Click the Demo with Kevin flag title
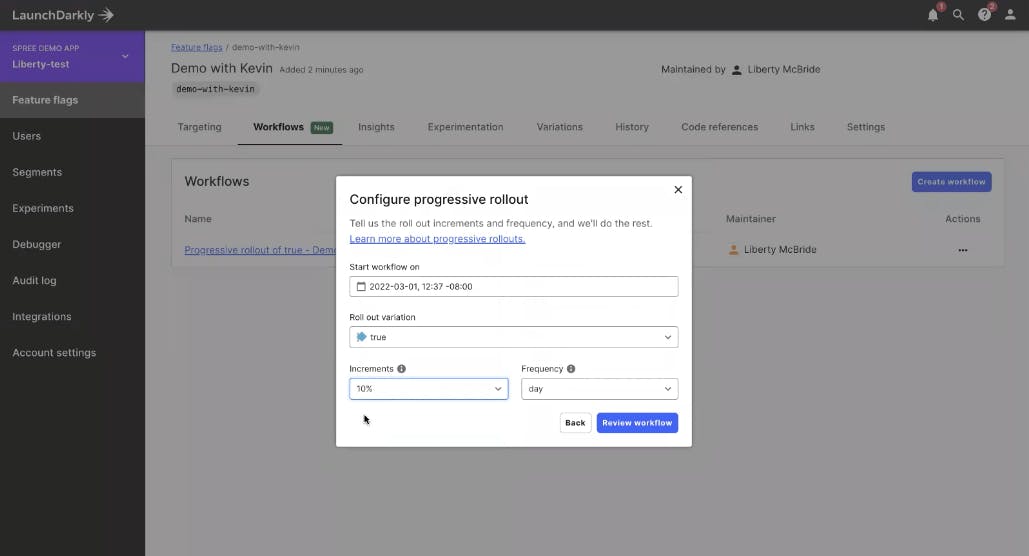The width and height of the screenshot is (1029, 556). (222, 68)
